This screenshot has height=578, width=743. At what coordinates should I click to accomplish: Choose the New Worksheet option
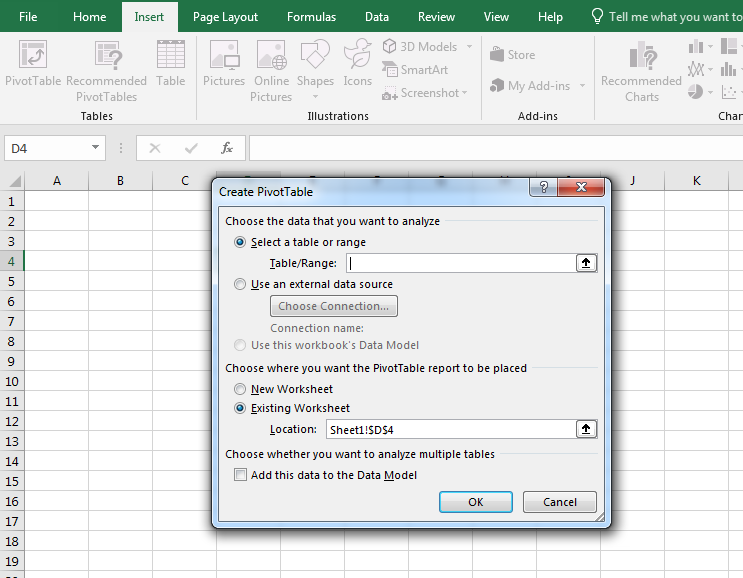pyautogui.click(x=240, y=389)
